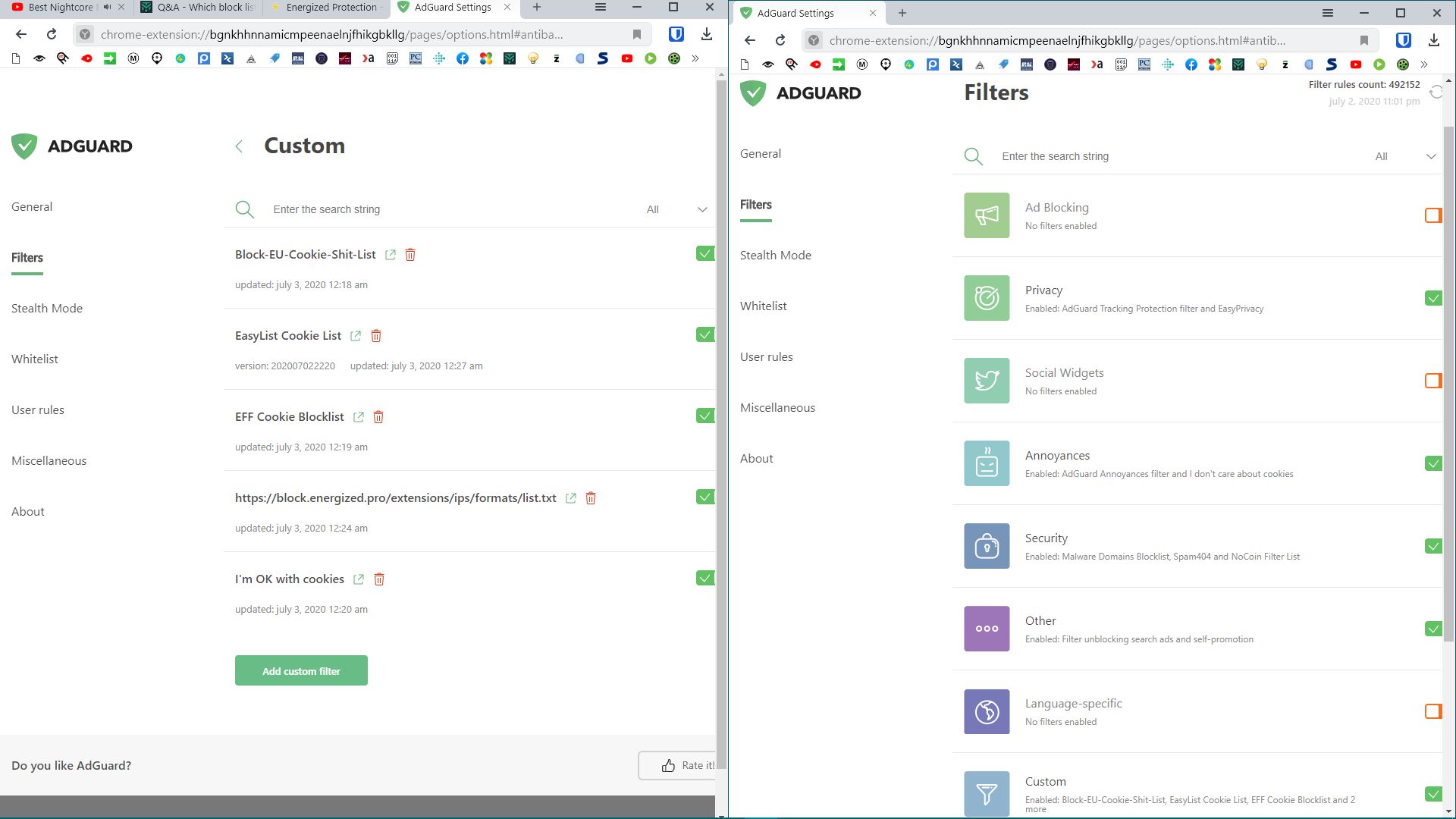Delete the I'm OK with cookies filter
Image resolution: width=1456 pixels, height=819 pixels.
coord(379,579)
